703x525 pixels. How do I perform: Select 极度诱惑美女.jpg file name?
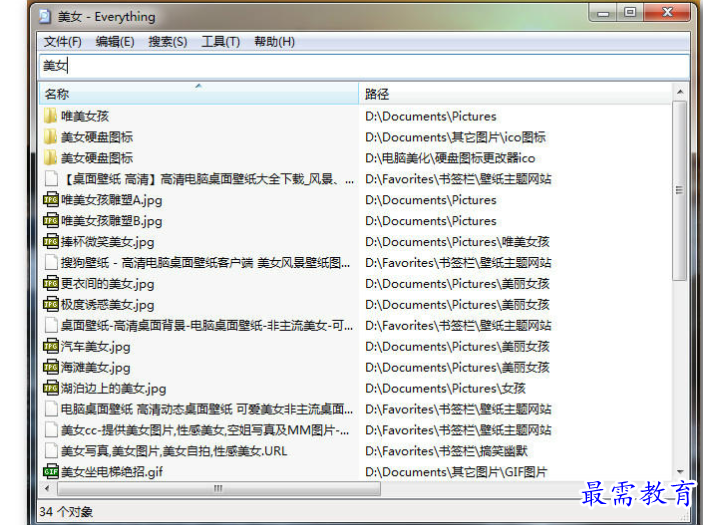pyautogui.click(x=108, y=305)
